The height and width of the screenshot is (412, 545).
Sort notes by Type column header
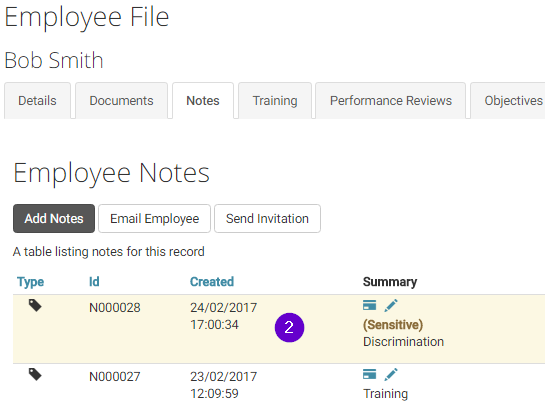click(x=31, y=282)
